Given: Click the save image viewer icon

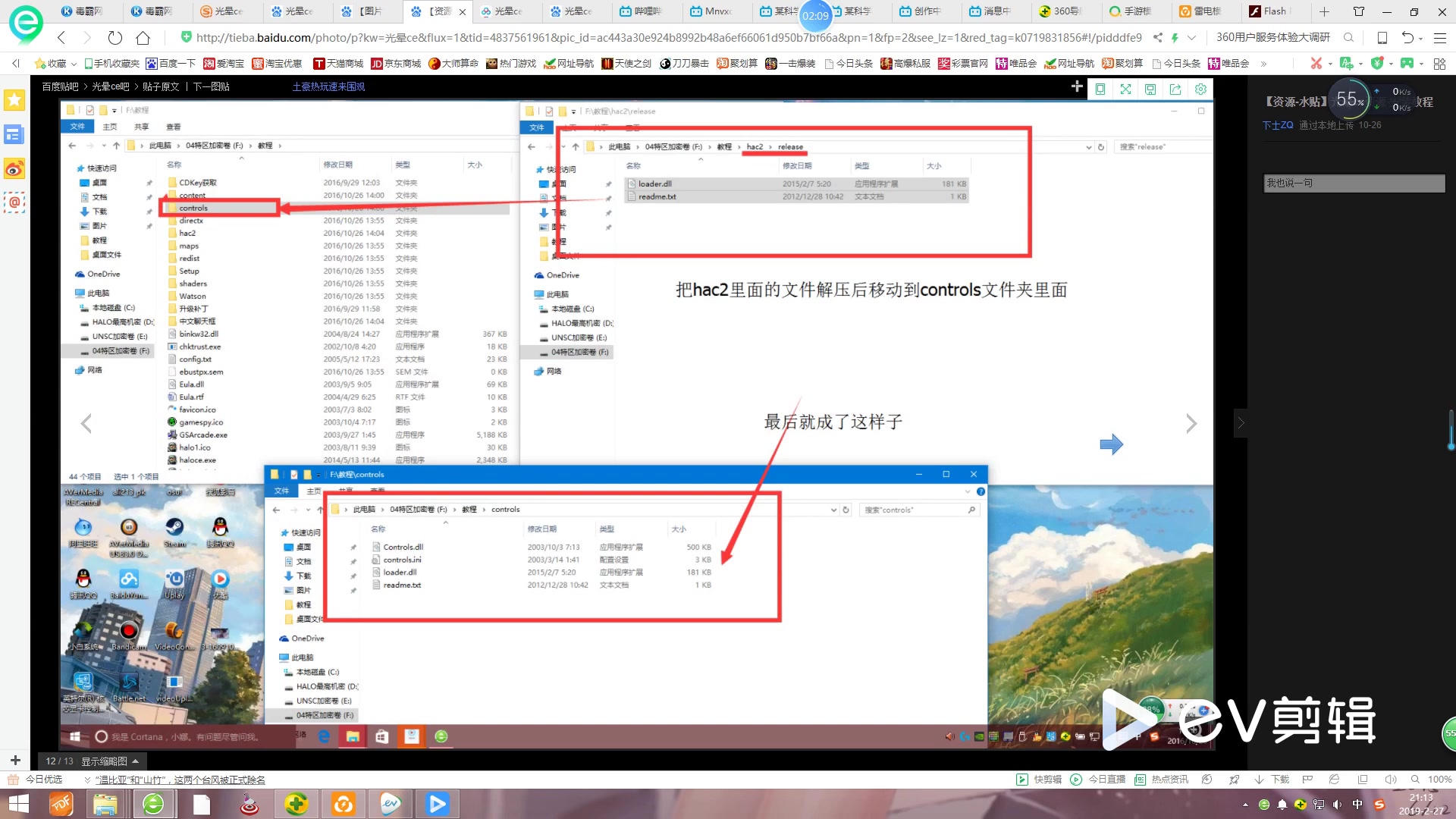Looking at the screenshot, I should (1150, 89).
